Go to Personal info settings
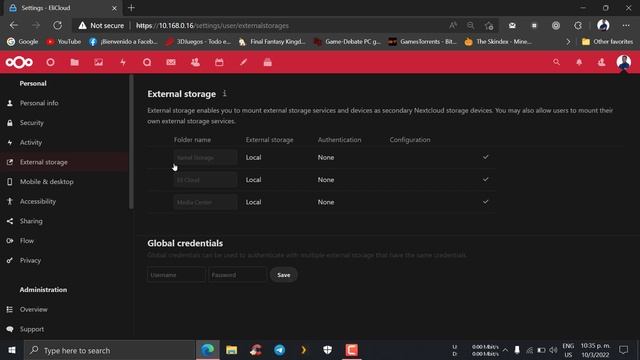640x360 pixels. click(x=39, y=103)
